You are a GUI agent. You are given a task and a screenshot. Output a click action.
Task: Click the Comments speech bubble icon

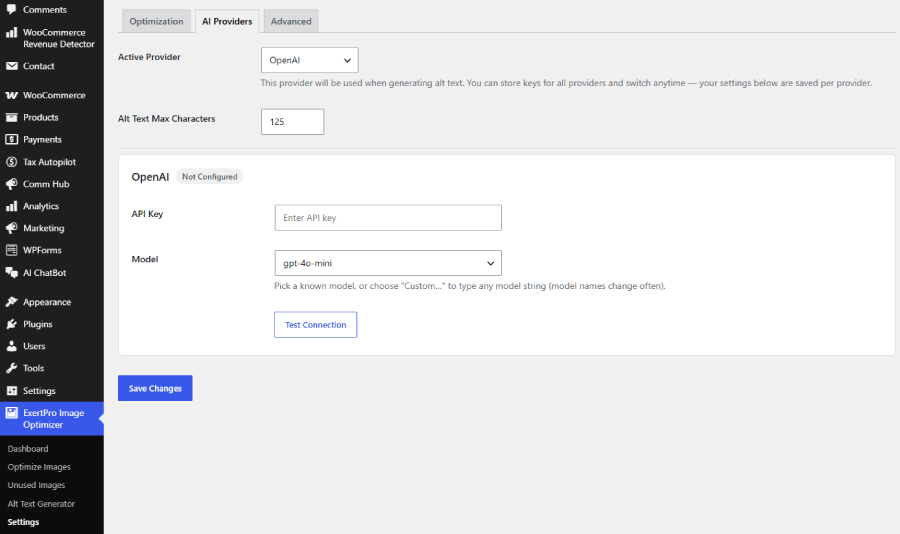click(11, 9)
